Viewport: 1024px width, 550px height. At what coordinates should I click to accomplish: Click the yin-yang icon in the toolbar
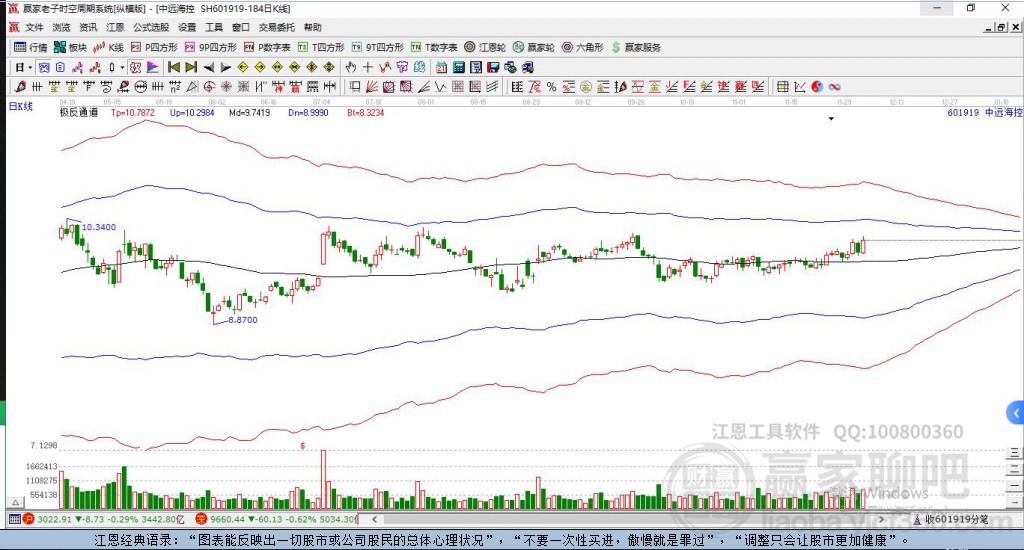pos(817,87)
